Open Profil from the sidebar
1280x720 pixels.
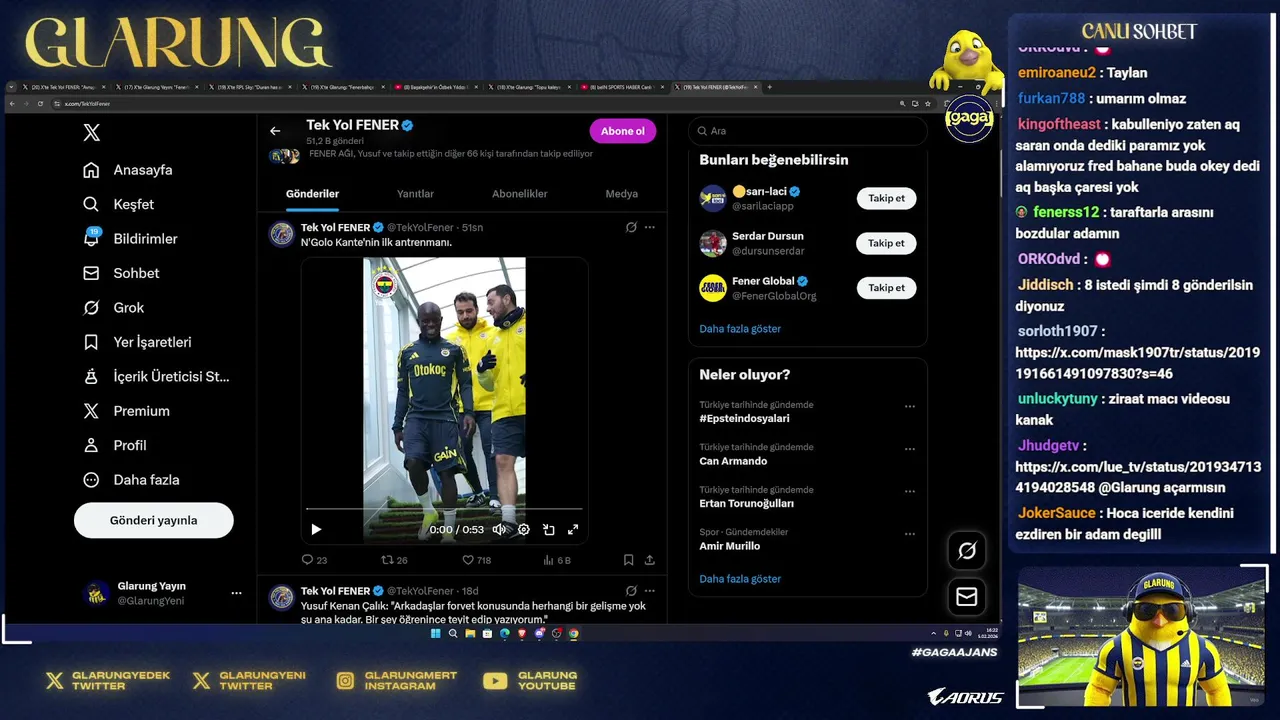pyautogui.click(x=115, y=445)
